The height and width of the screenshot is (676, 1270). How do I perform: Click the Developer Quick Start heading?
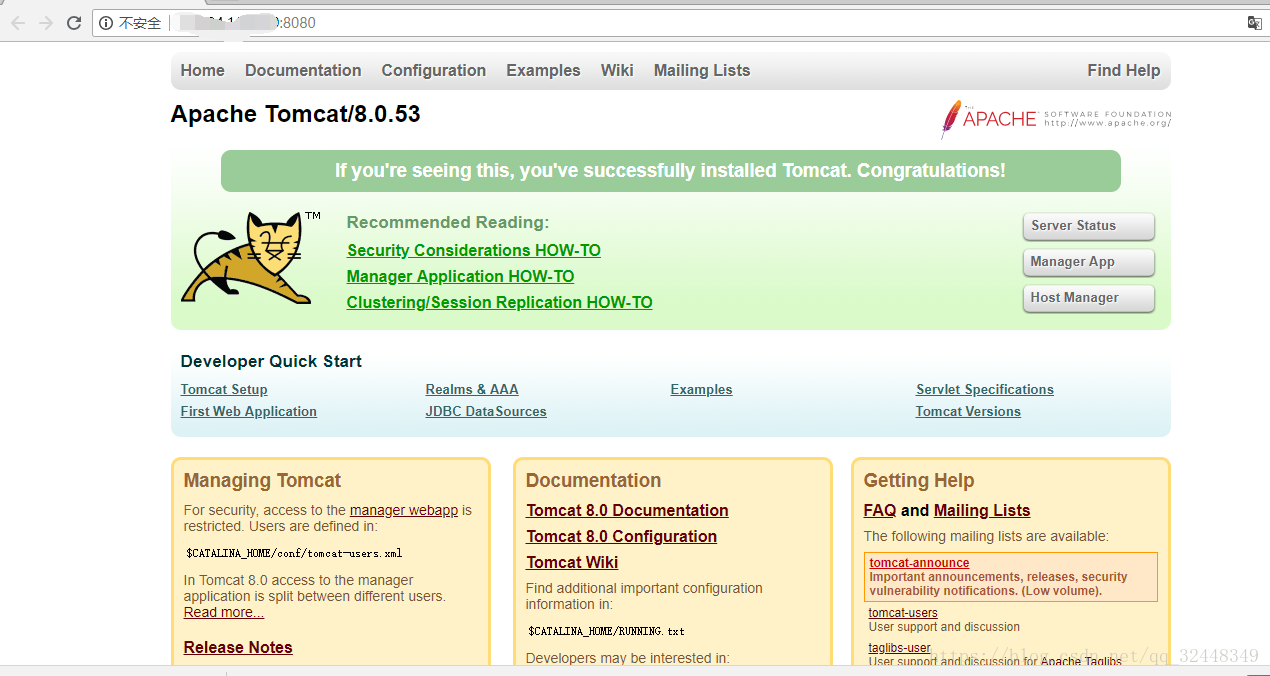(271, 361)
